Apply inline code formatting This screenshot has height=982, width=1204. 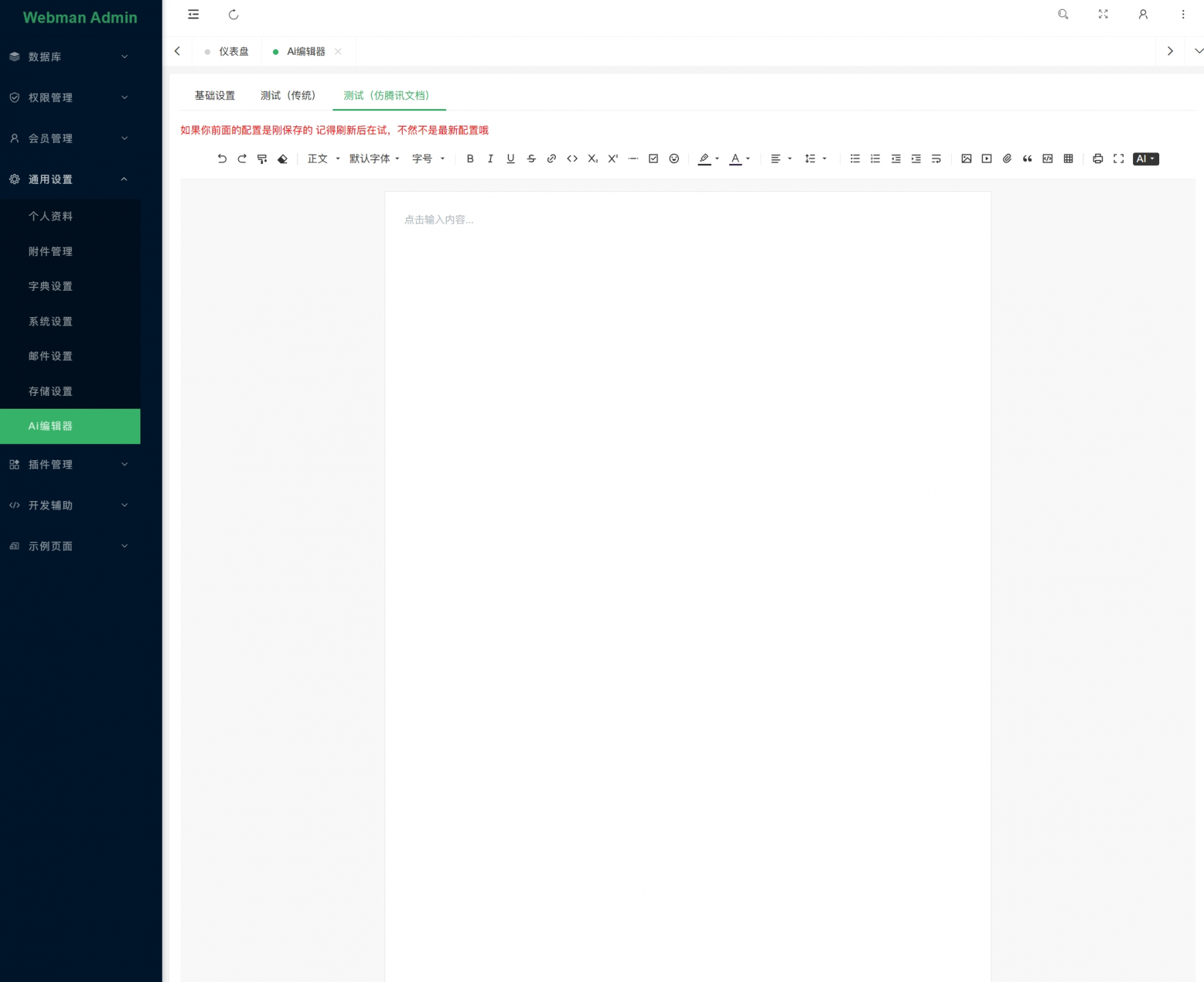click(572, 159)
